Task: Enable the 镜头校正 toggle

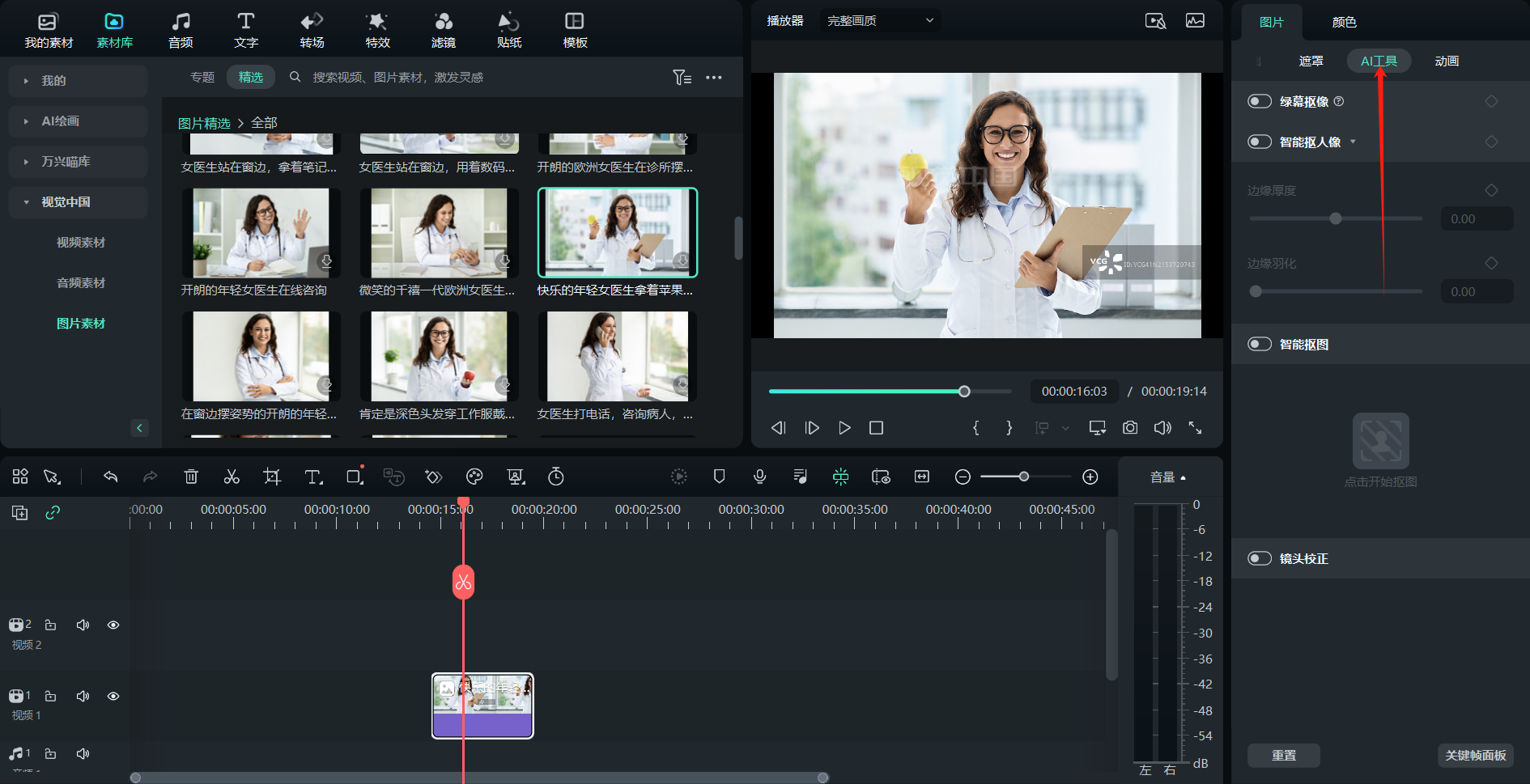Action: (x=1260, y=558)
